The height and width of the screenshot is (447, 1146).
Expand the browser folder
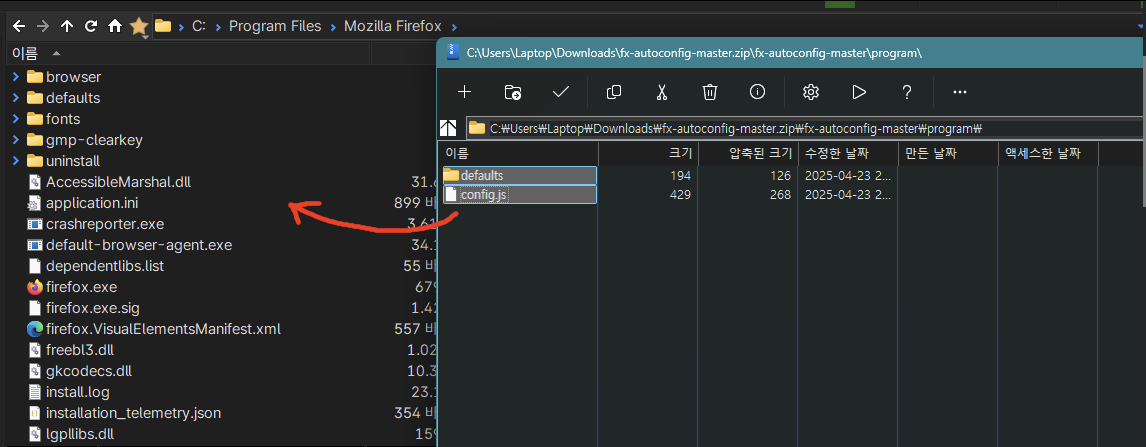click(15, 77)
